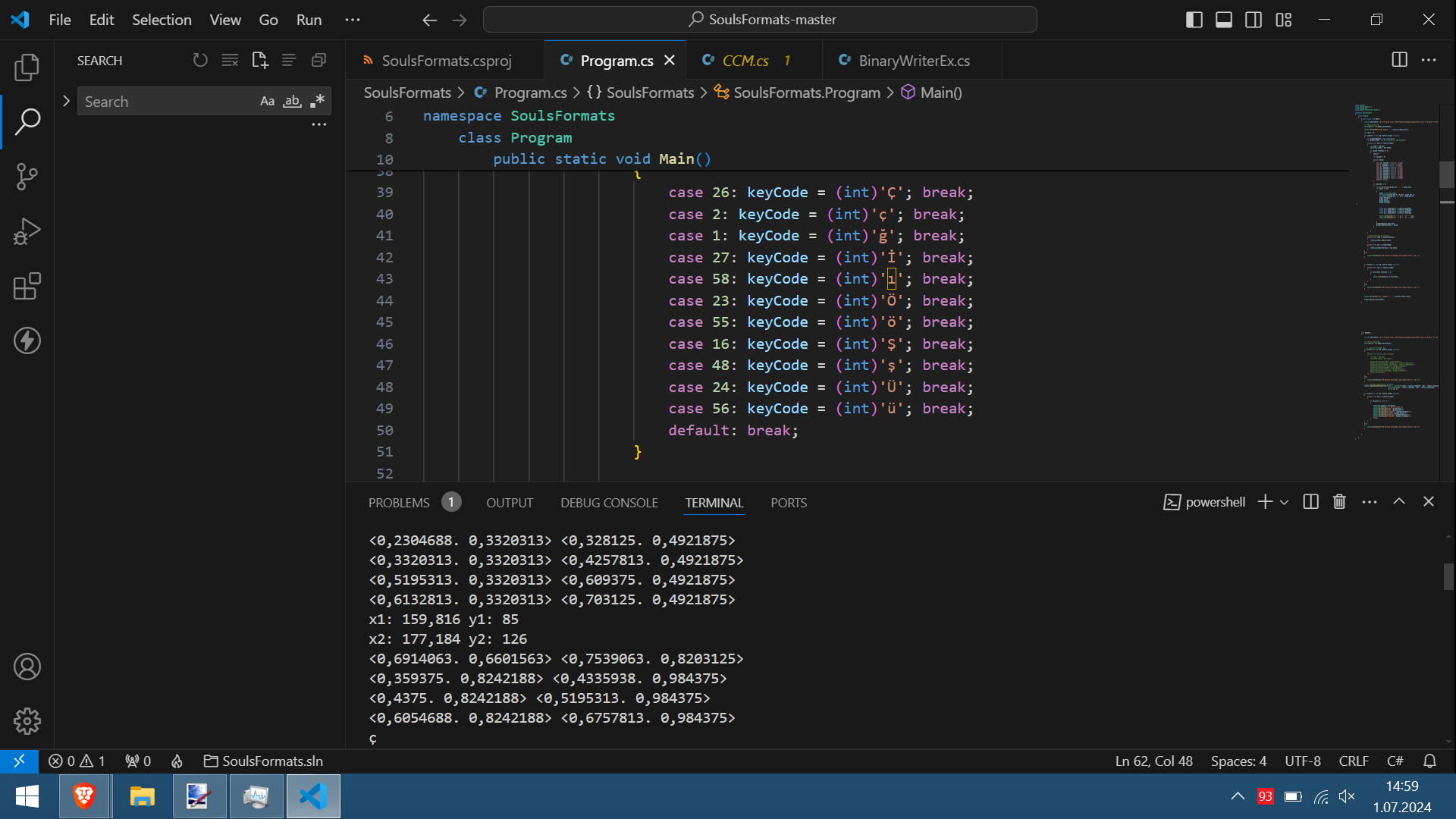The image size is (1456, 819).
Task: Open the remote window indicator
Action: (x=19, y=761)
